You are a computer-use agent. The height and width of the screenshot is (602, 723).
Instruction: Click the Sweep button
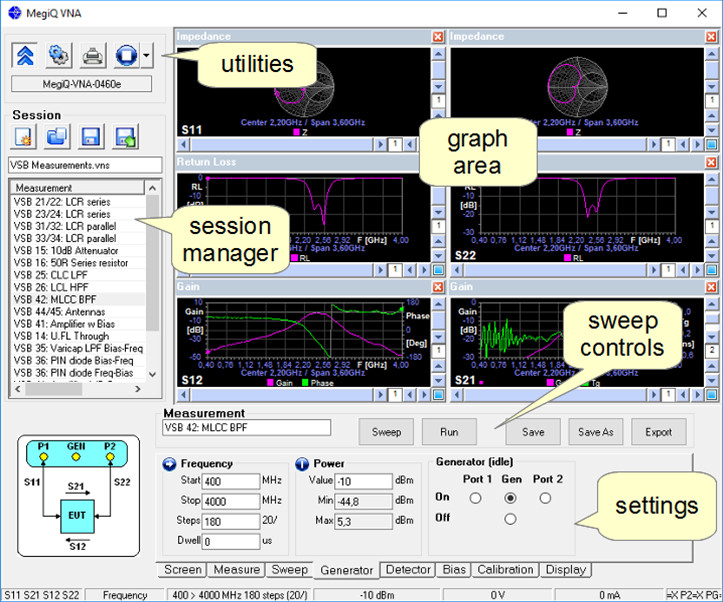click(386, 432)
